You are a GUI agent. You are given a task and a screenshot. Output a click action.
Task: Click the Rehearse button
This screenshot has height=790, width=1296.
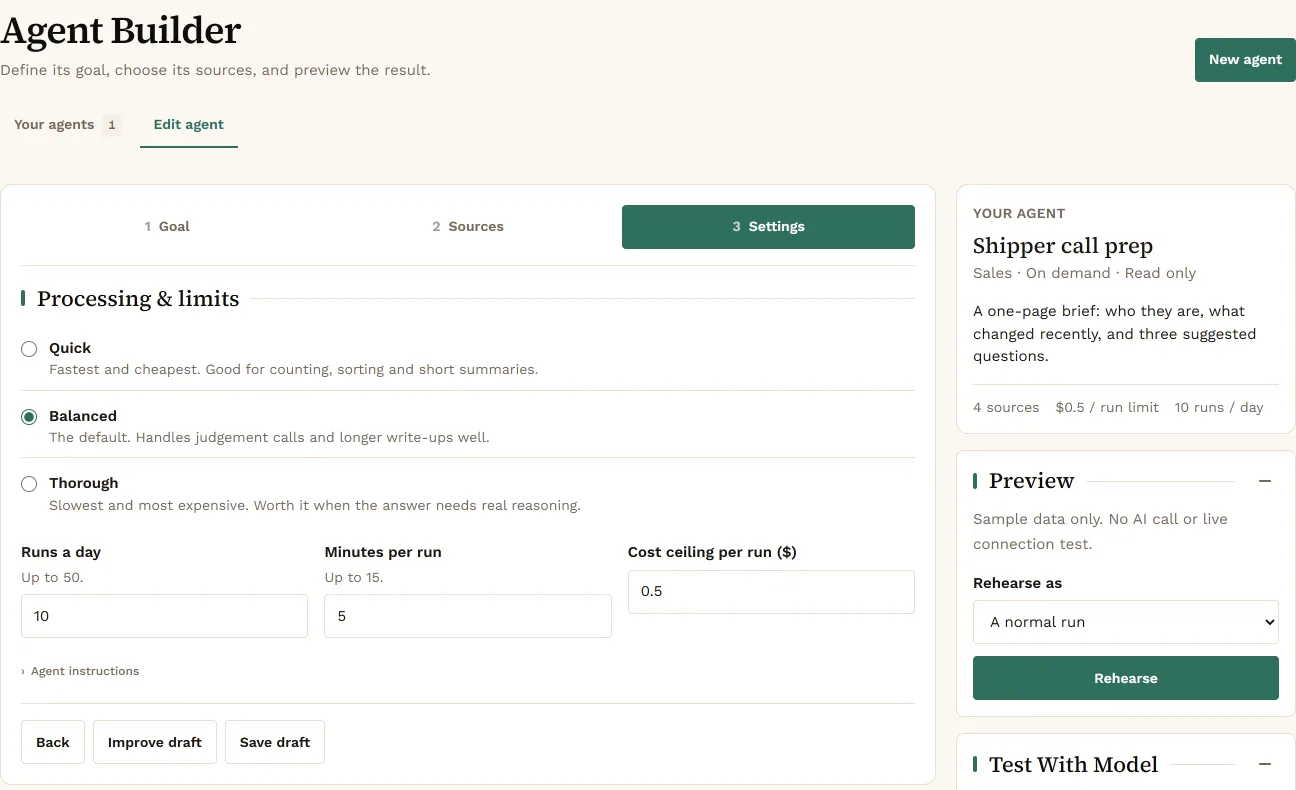click(x=1126, y=678)
